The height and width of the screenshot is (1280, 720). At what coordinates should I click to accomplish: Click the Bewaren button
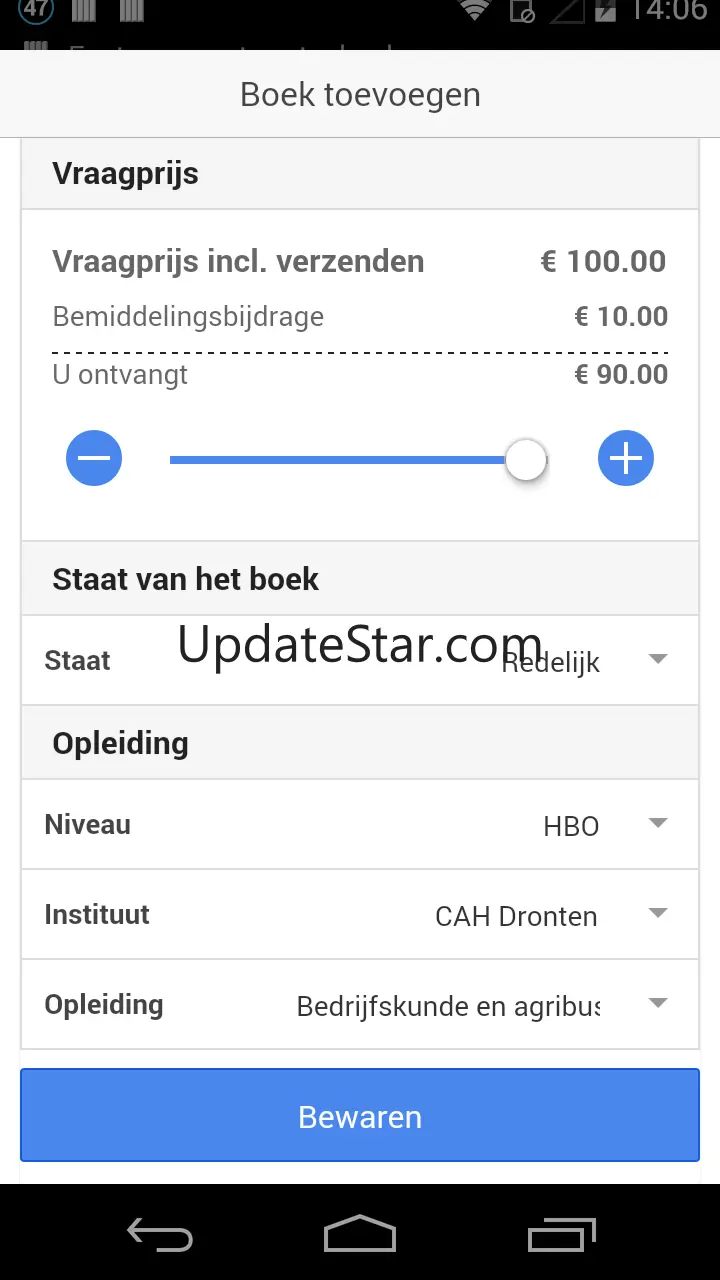point(360,1116)
